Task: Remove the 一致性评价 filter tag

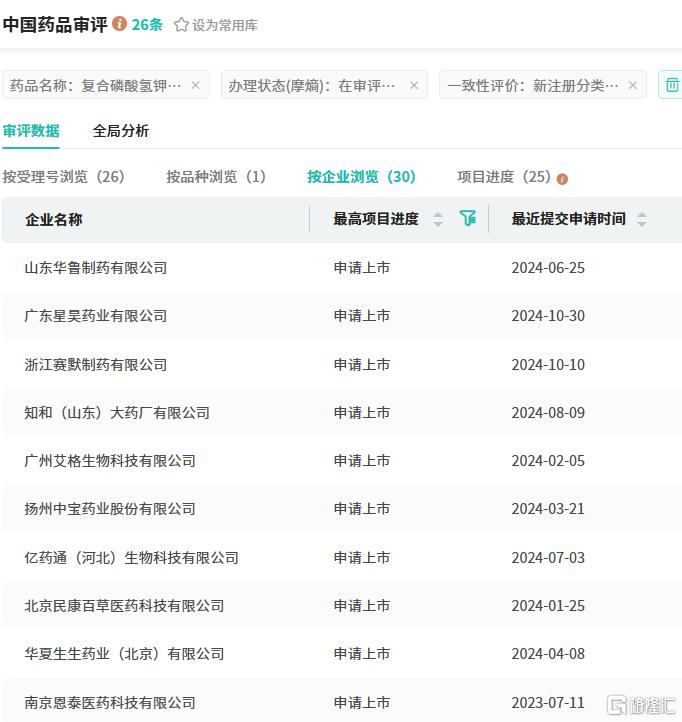Action: click(x=633, y=85)
